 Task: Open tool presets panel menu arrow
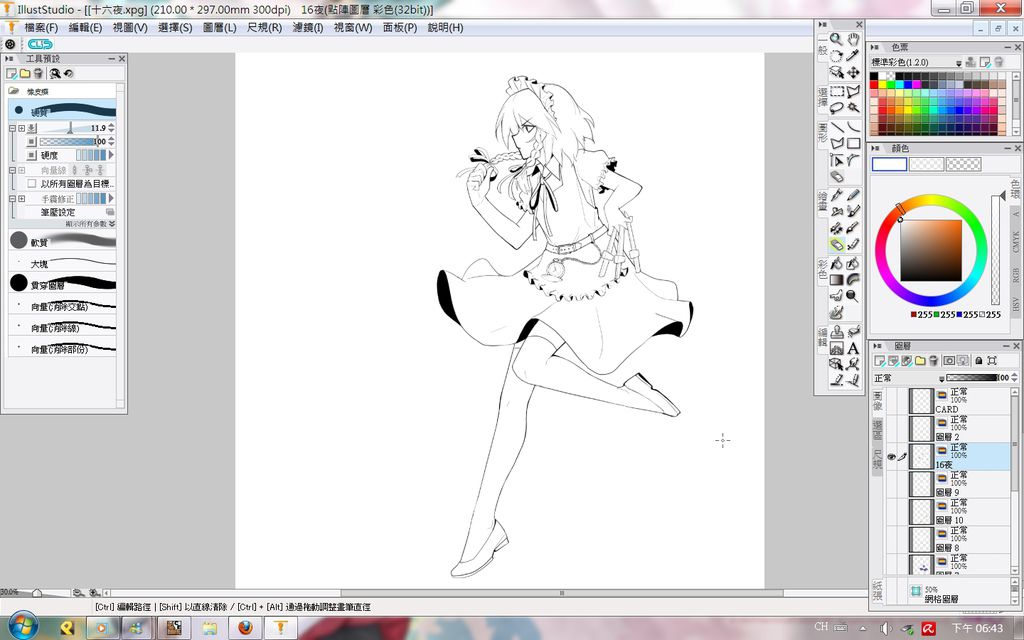click(8, 59)
